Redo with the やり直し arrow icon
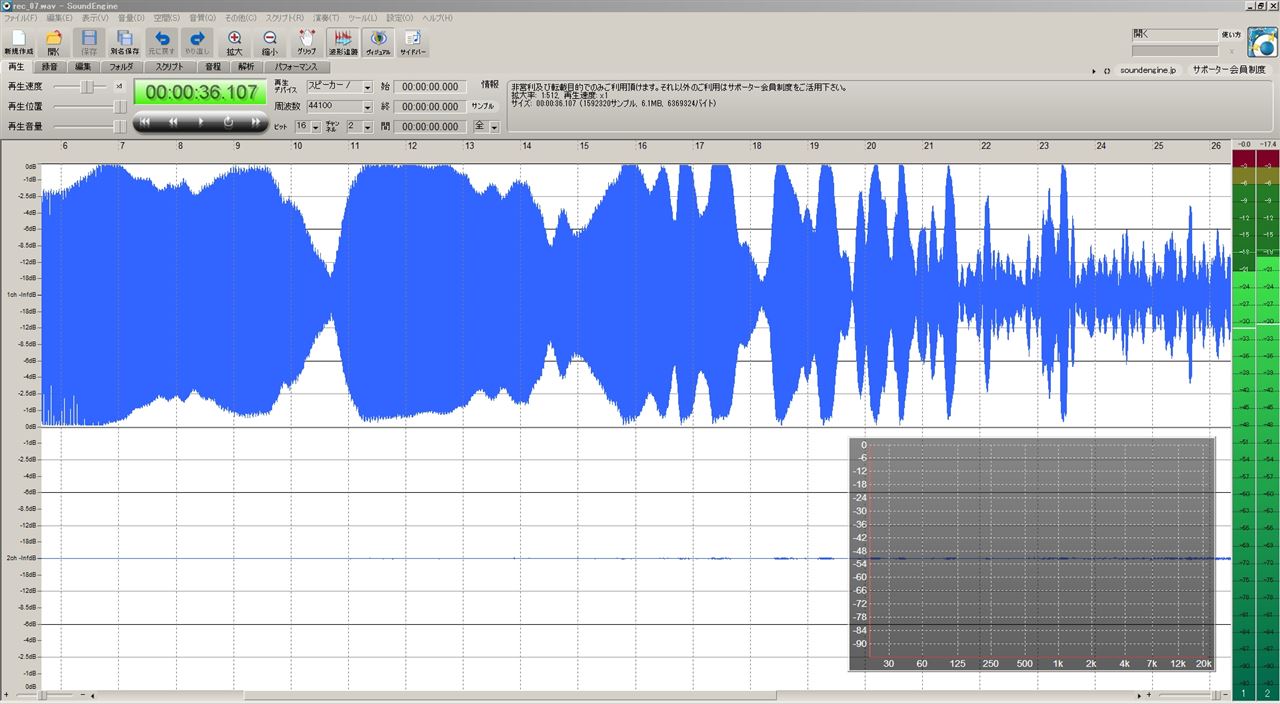Image resolution: width=1280 pixels, height=704 pixels. 197,42
